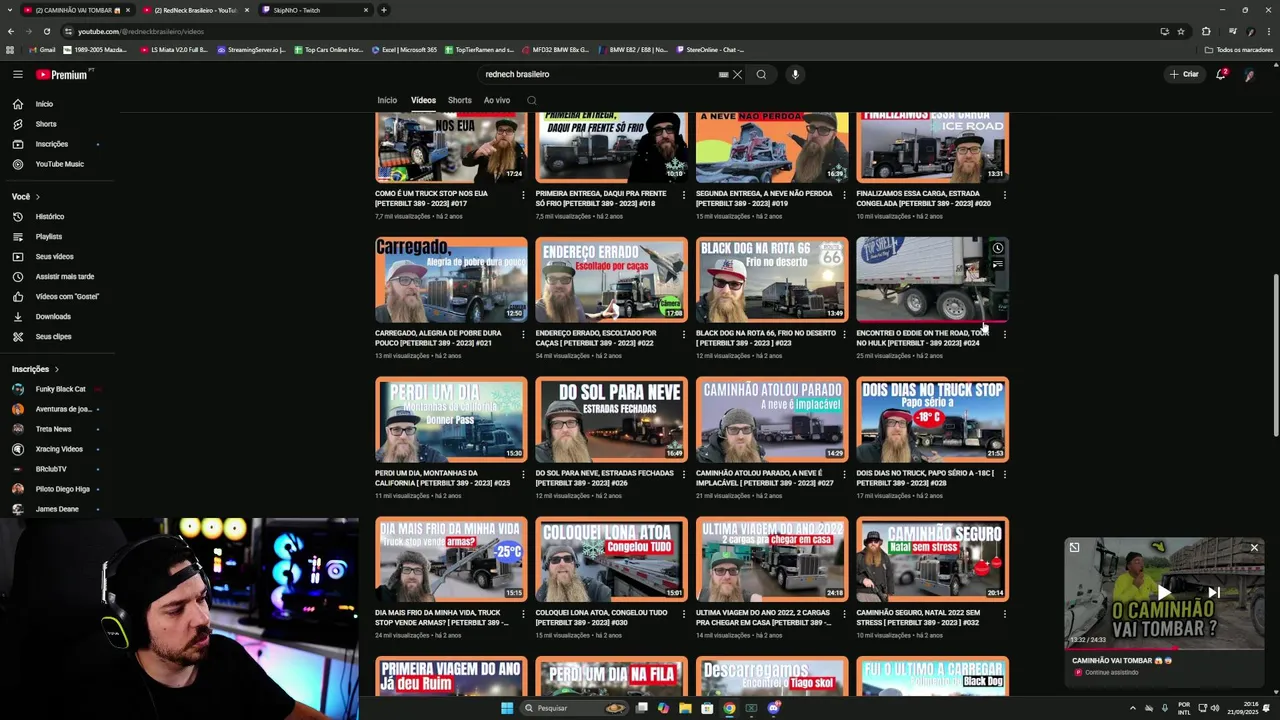Expand the Você section chevron

click(37, 197)
